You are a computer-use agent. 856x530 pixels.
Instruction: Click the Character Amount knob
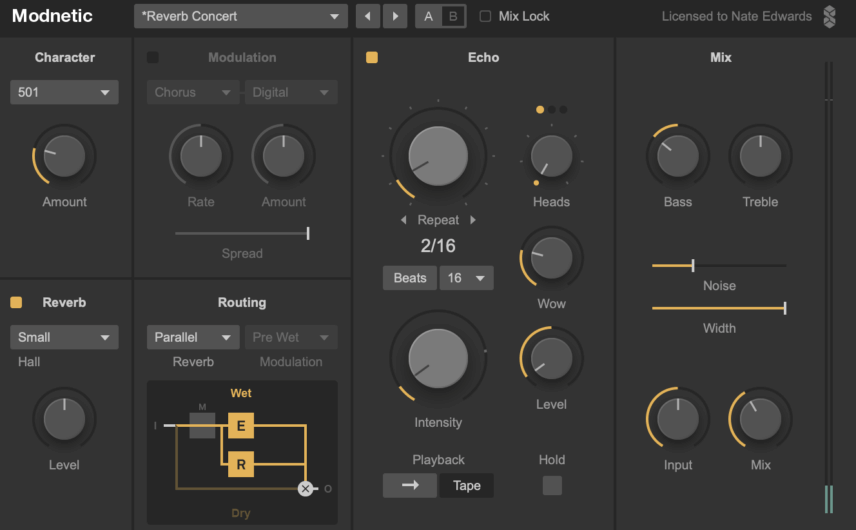pos(64,156)
